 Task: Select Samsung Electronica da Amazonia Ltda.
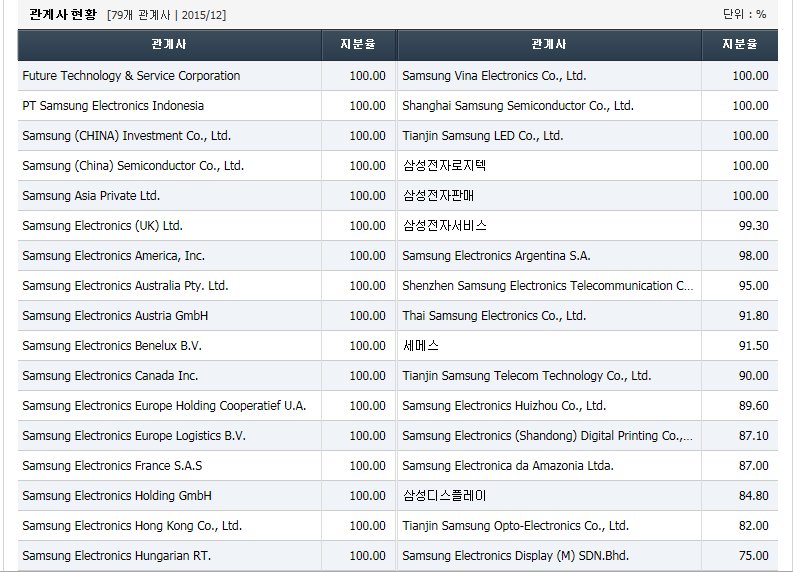click(x=508, y=466)
